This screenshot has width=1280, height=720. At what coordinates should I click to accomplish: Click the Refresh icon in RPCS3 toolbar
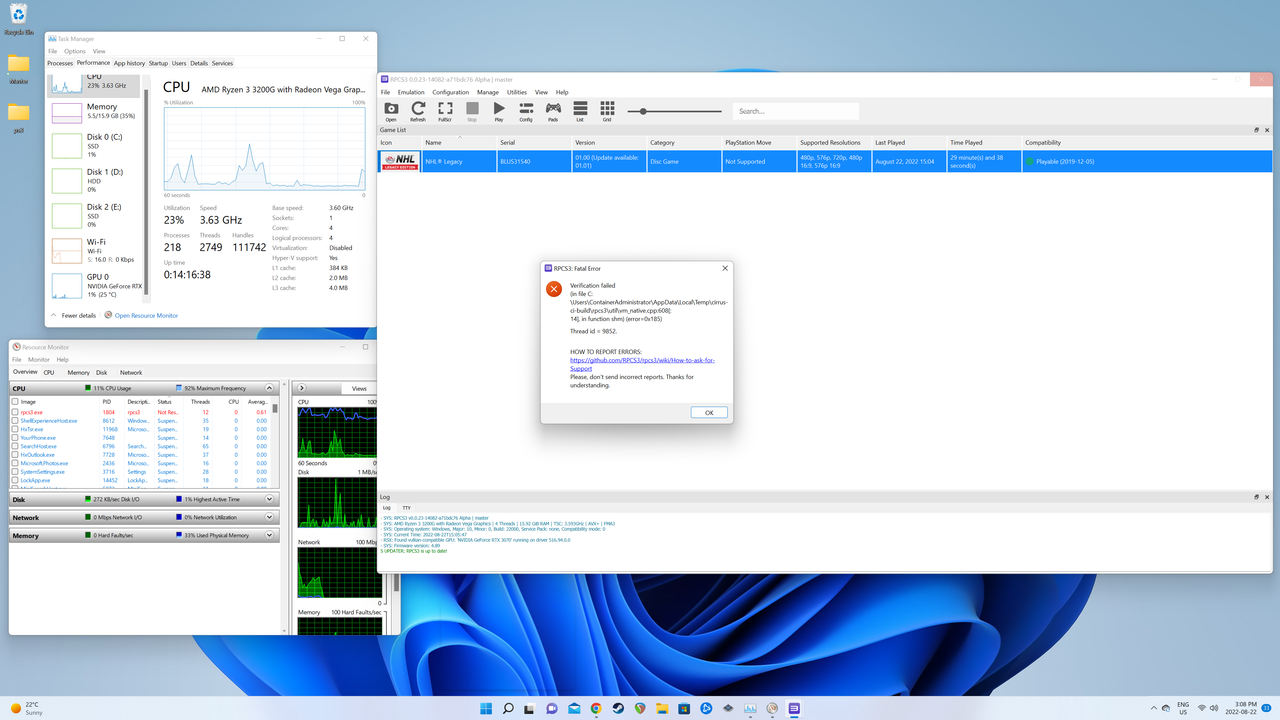coord(418,109)
